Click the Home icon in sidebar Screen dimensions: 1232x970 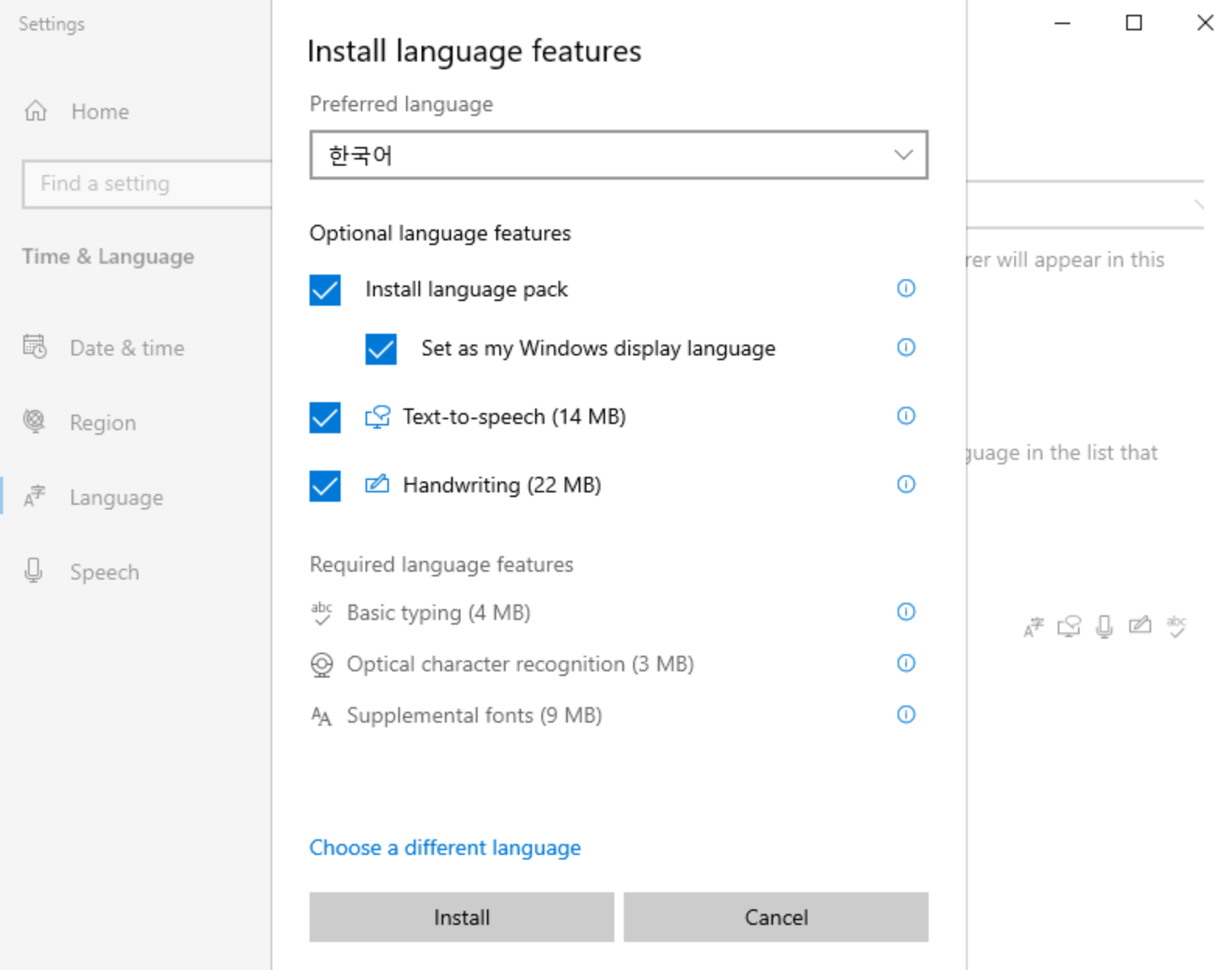(36, 111)
